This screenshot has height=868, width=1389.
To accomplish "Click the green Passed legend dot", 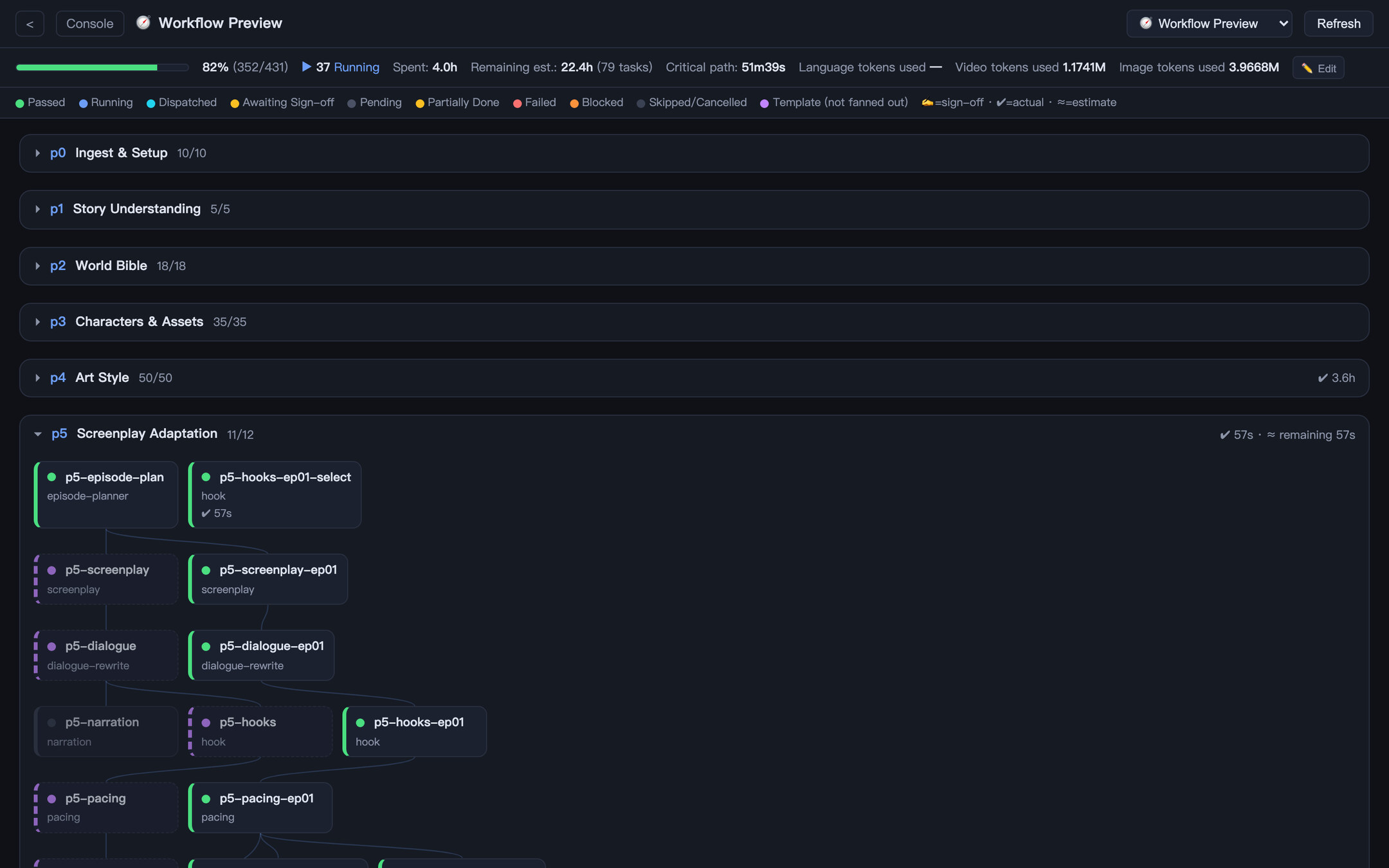I will [x=20, y=104].
